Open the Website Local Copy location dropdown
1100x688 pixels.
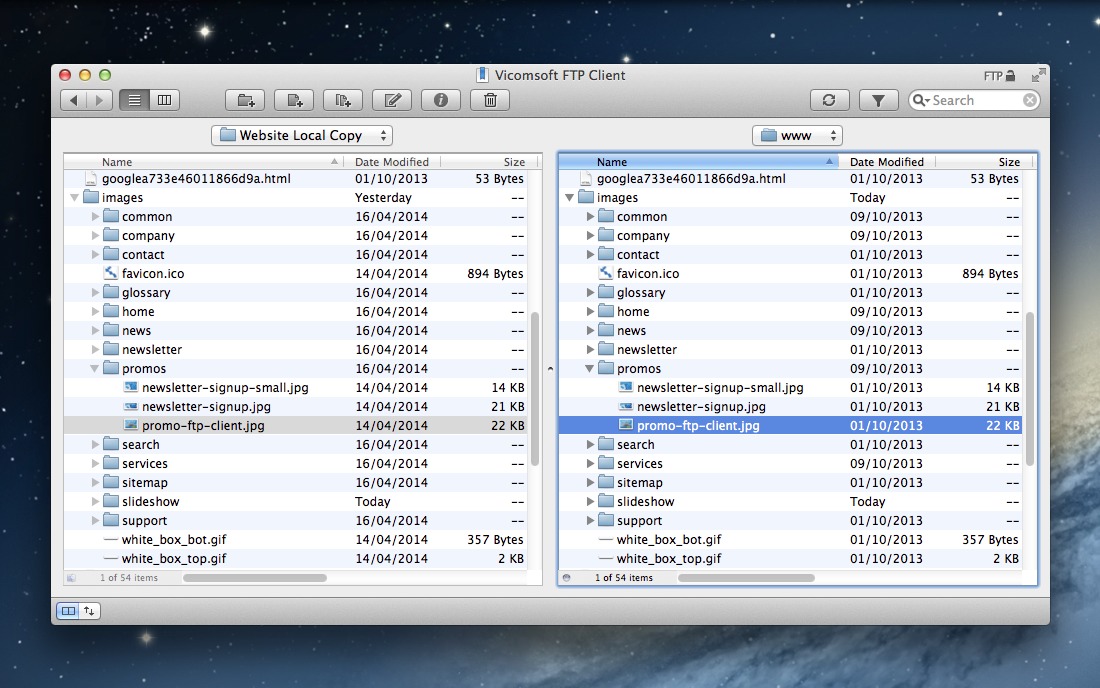[302, 135]
